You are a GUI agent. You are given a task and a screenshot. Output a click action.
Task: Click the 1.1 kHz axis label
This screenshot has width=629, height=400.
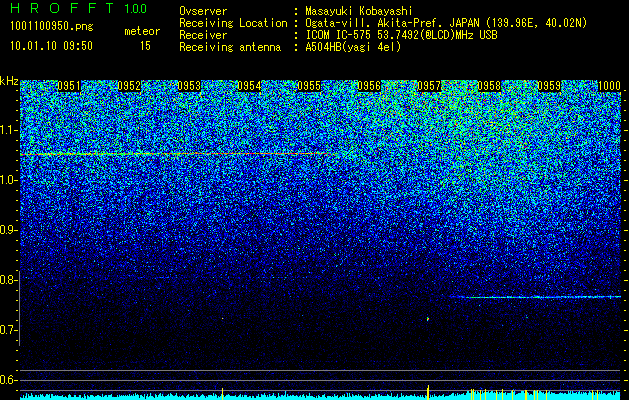click(9, 130)
